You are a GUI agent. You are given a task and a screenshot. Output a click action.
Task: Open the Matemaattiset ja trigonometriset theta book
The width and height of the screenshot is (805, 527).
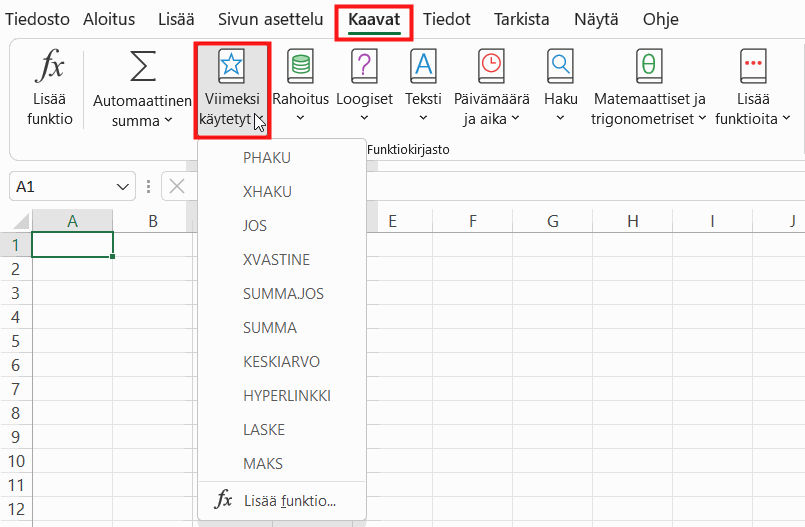pyautogui.click(x=649, y=66)
